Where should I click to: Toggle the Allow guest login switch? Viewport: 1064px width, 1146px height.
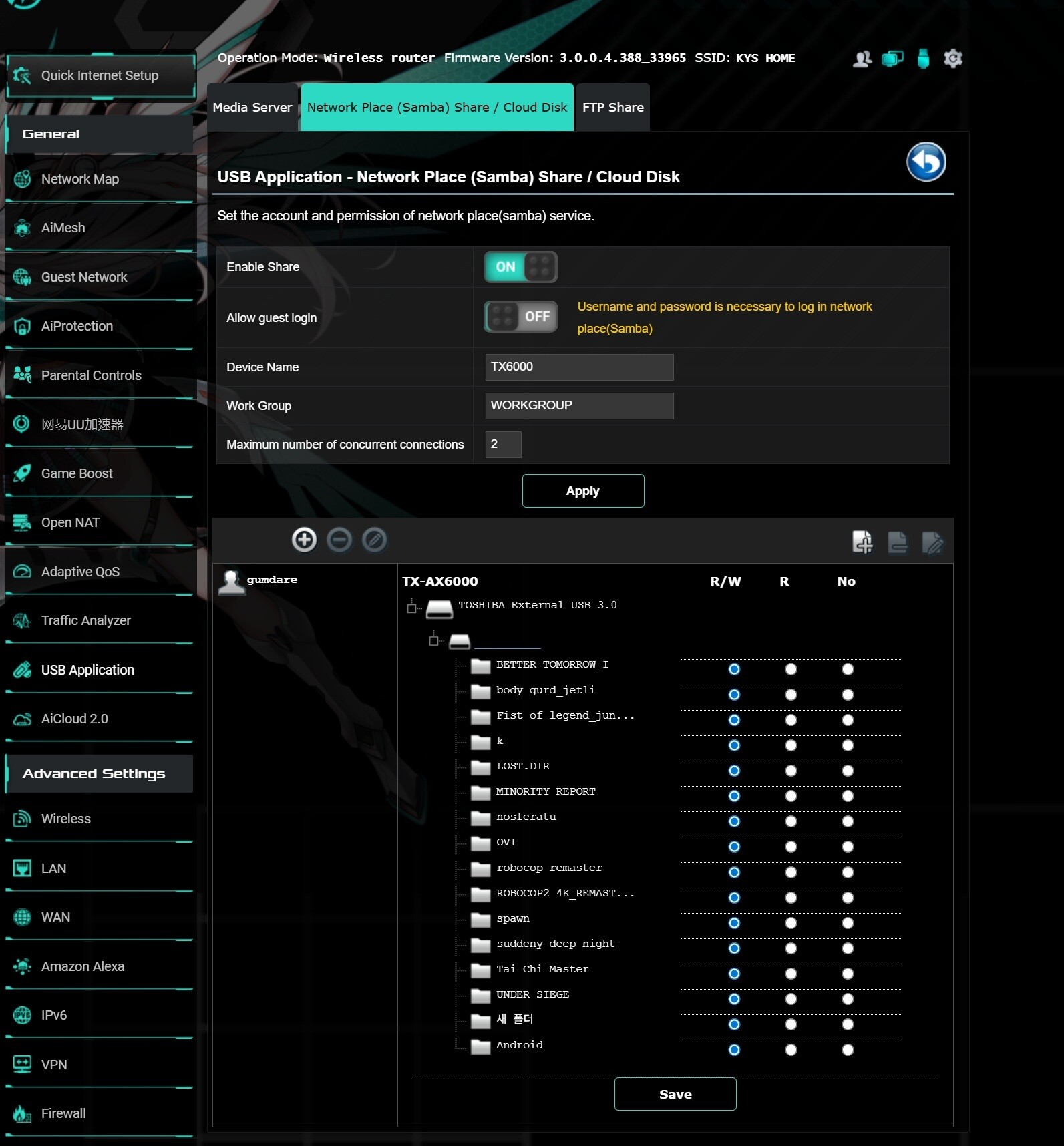[x=520, y=317]
